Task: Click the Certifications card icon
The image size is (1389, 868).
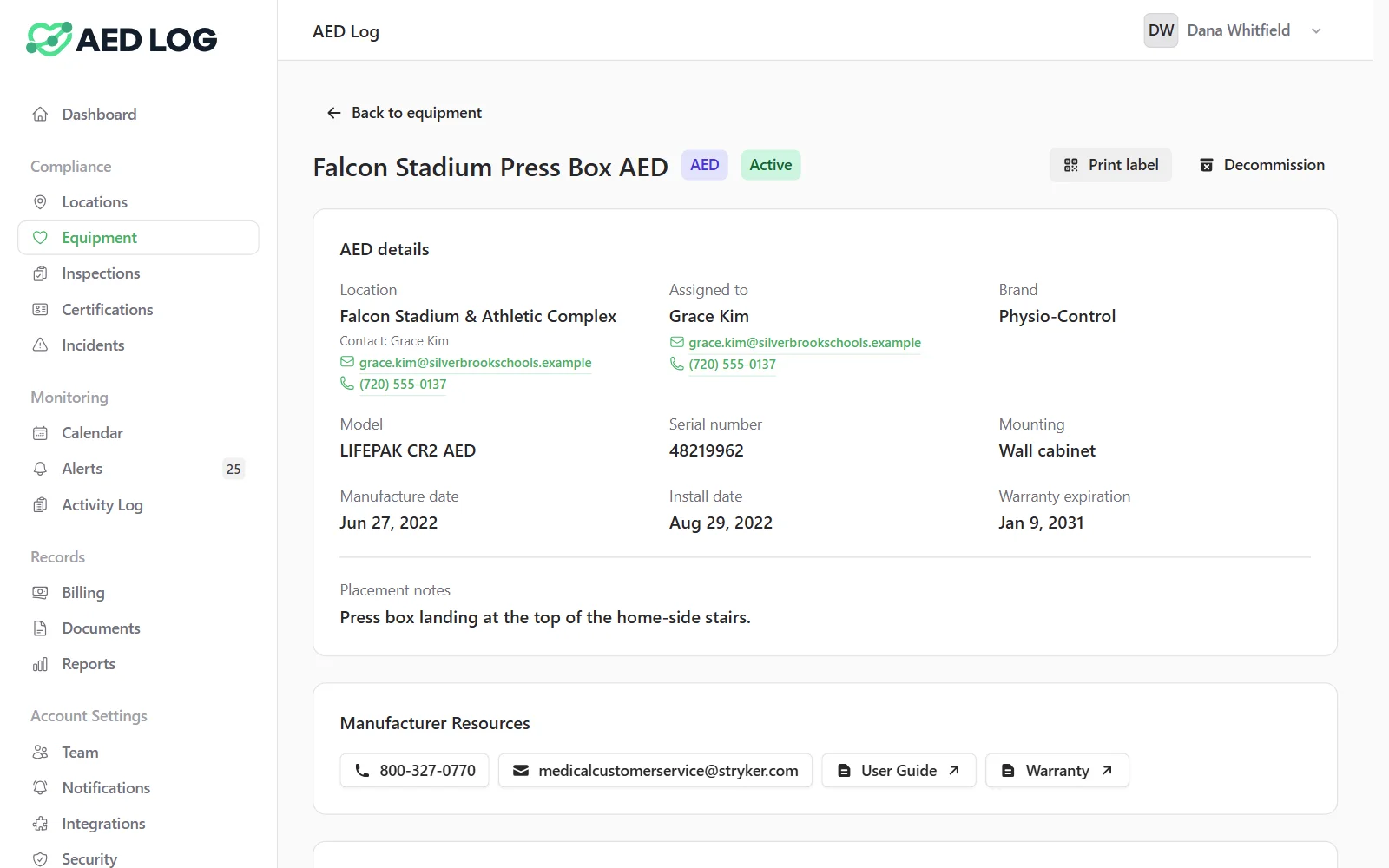Action: pos(40,310)
